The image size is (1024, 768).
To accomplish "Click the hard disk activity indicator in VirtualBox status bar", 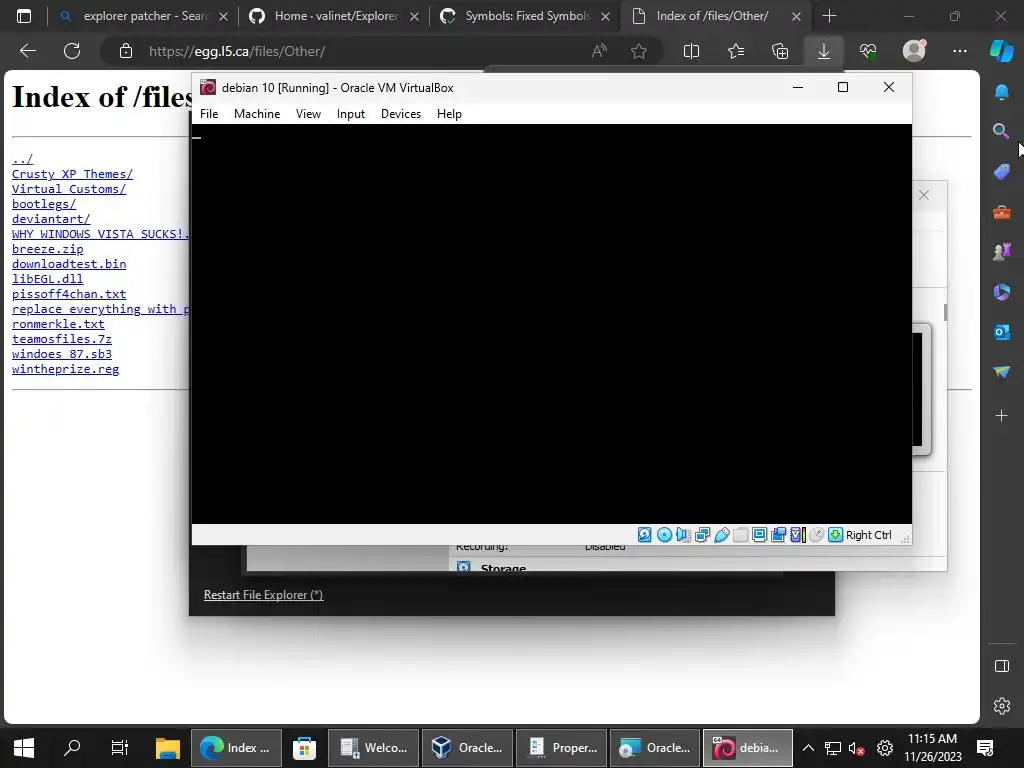I will pos(645,535).
